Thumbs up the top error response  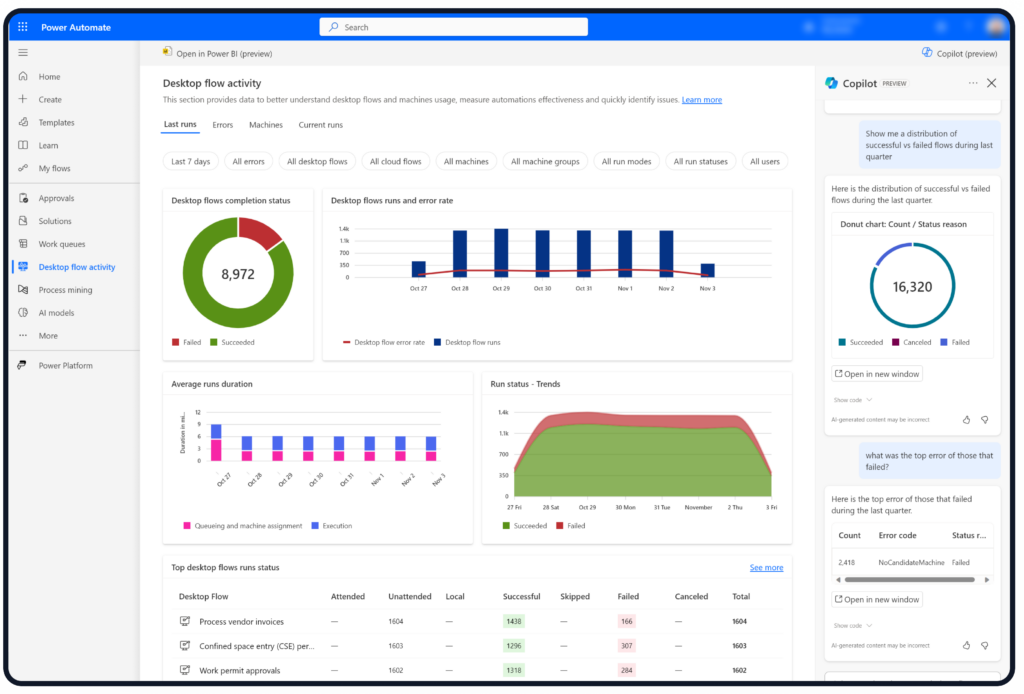[x=967, y=645]
